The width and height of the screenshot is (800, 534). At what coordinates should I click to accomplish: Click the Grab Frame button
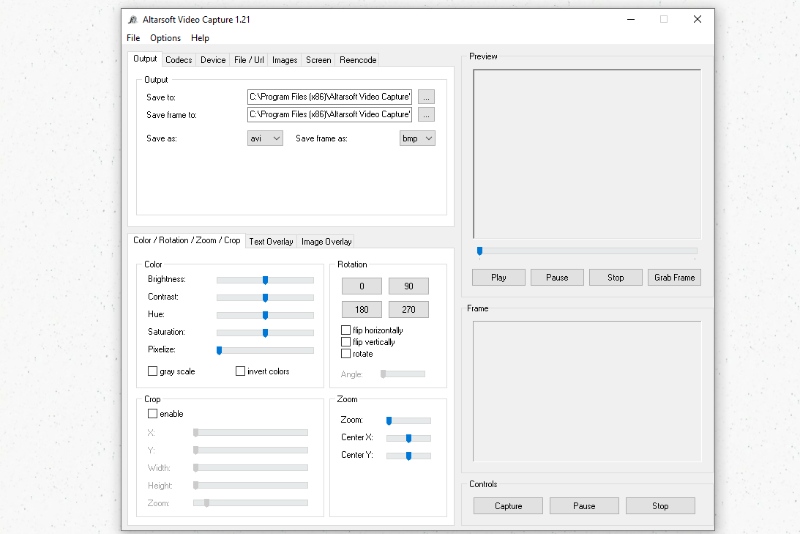point(674,277)
